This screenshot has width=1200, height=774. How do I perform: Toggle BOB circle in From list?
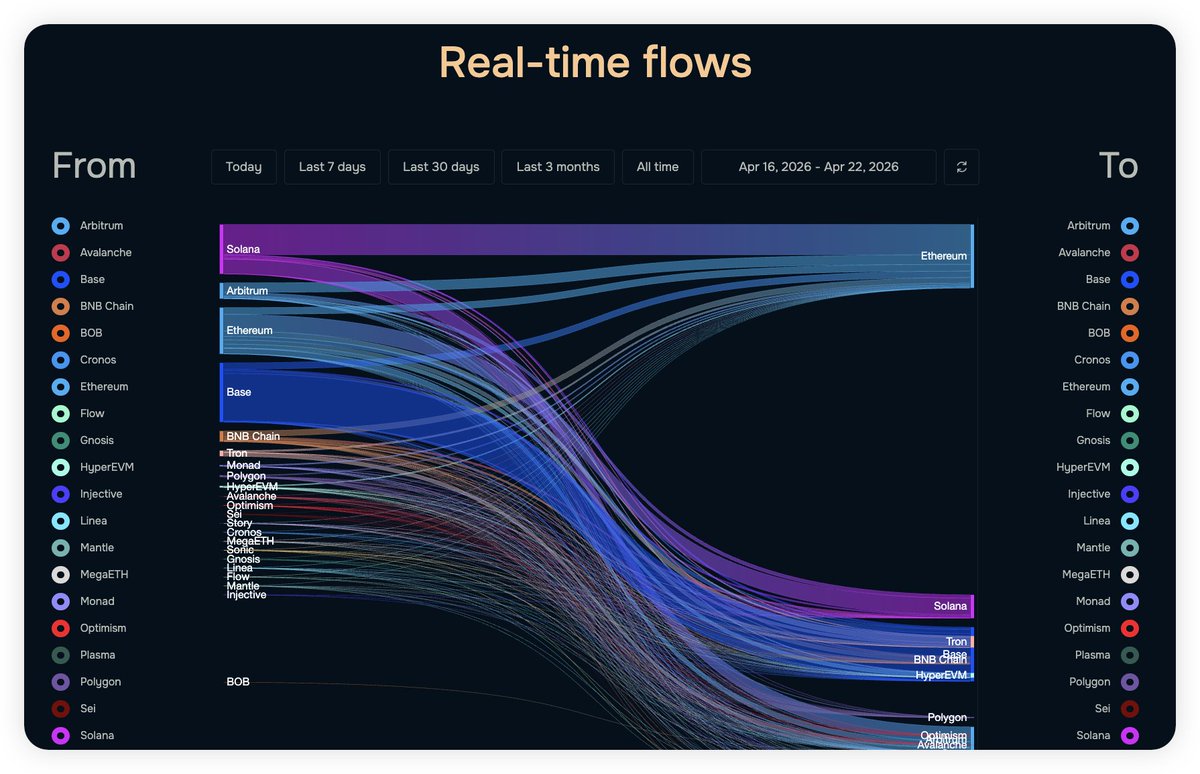[x=61, y=333]
